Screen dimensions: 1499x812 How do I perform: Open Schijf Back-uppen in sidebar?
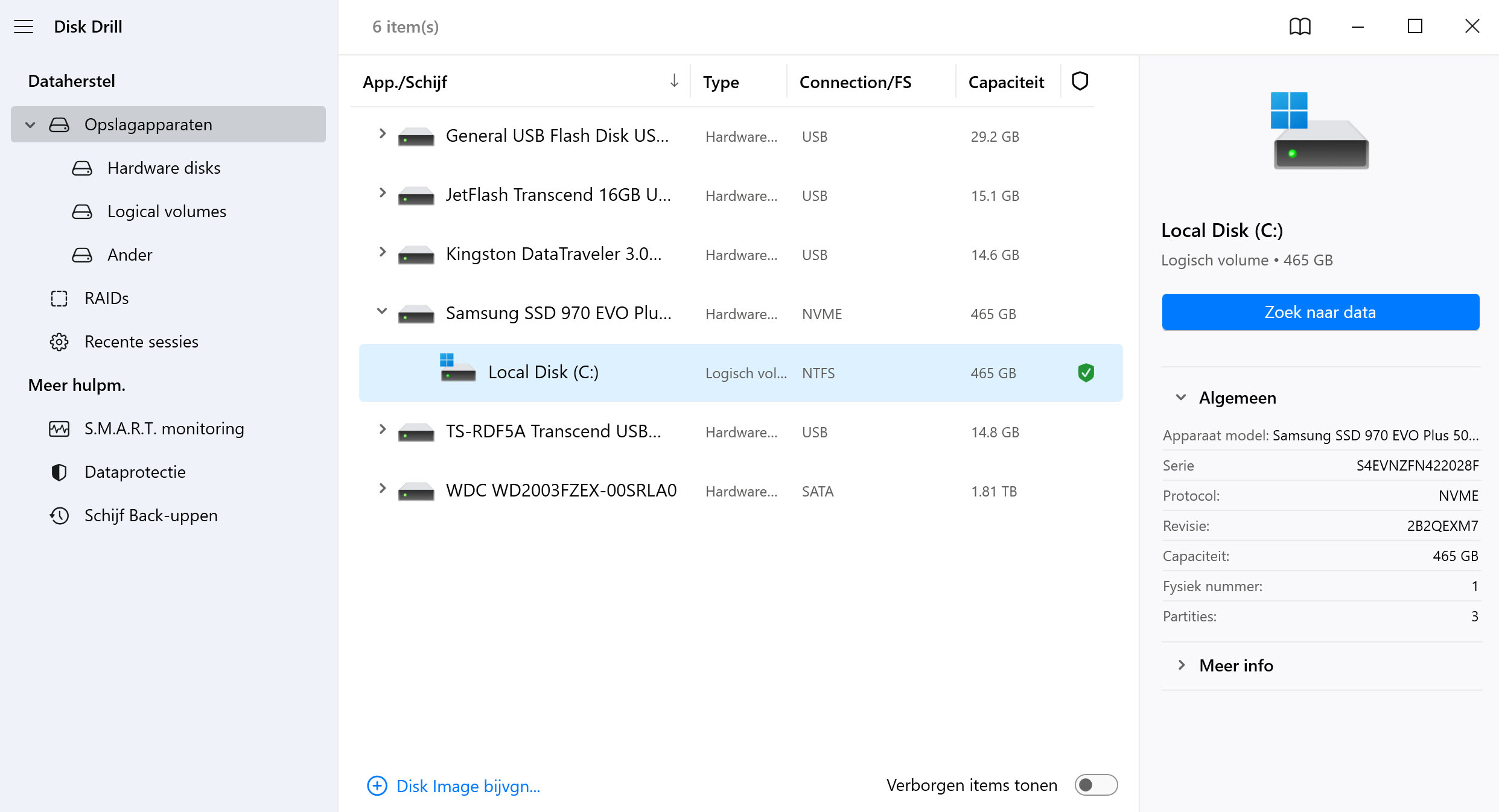151,515
